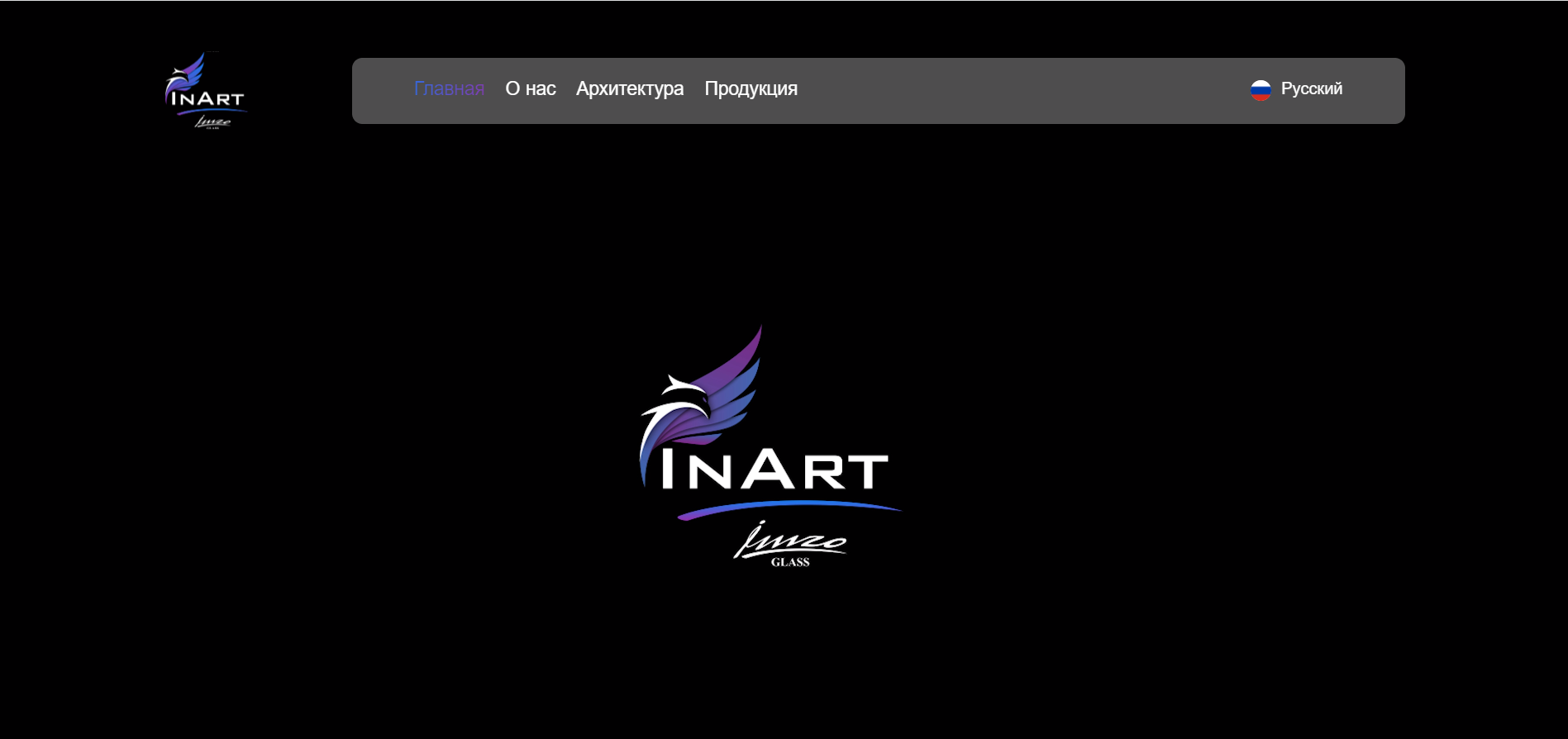Click the InArt logo in the header
Viewport: 1568px width, 739px height.
pyautogui.click(x=205, y=91)
